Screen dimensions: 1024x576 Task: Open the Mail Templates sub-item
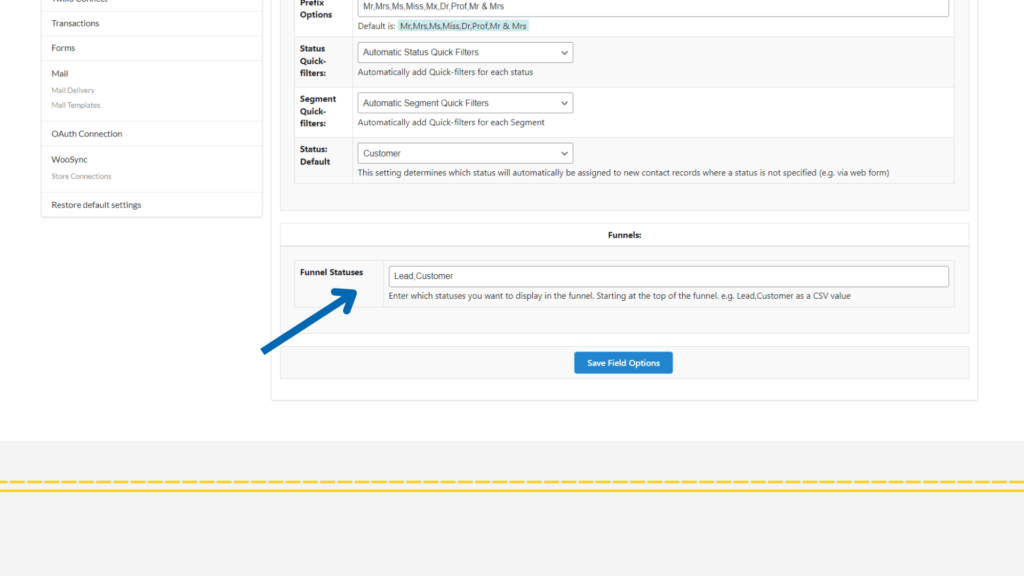tap(76, 105)
